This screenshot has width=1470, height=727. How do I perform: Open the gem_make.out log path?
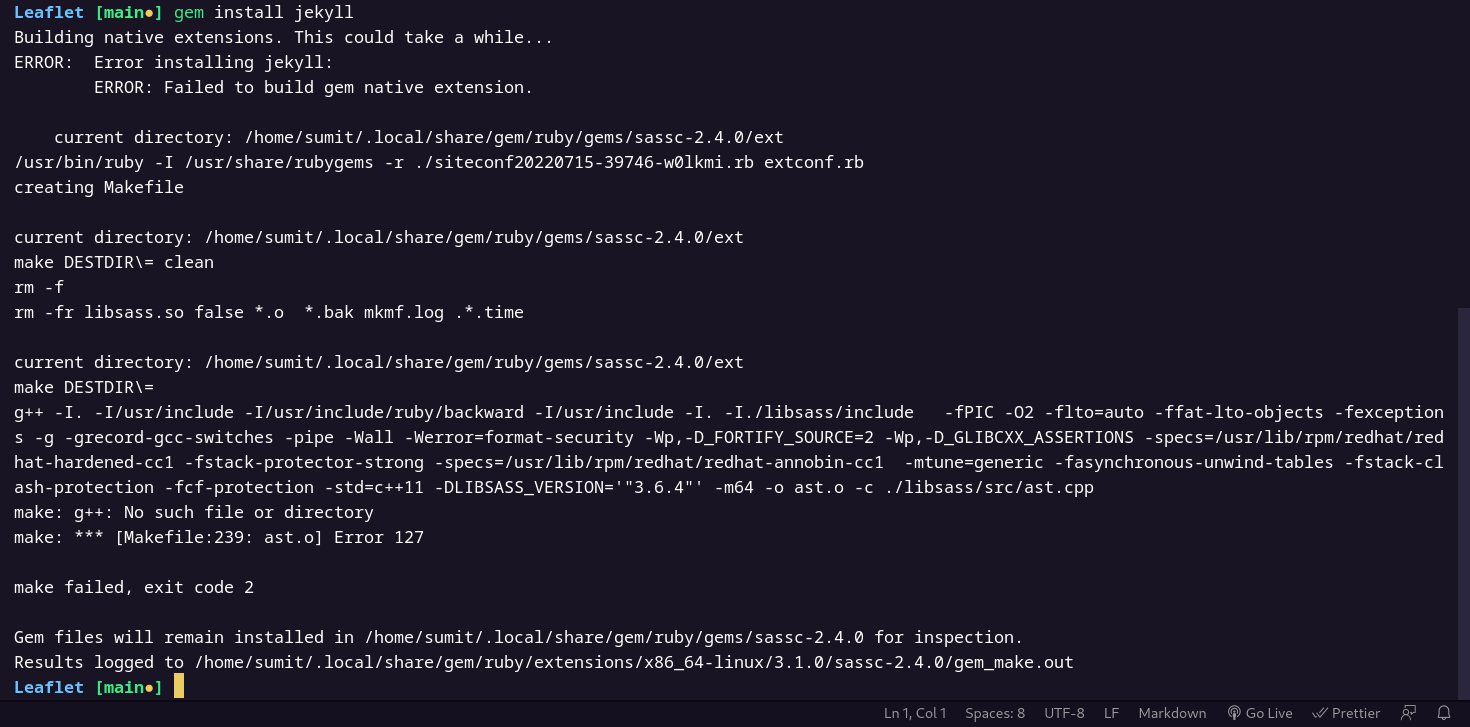point(630,662)
